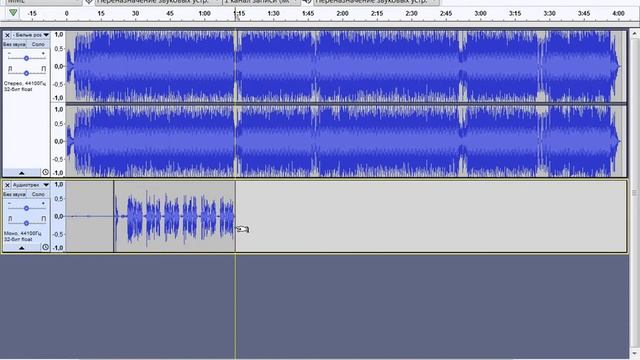Click the 2:00 mark on the timeline ruler
Screen dimensions: 640x360
pyautogui.click(x=342, y=13)
